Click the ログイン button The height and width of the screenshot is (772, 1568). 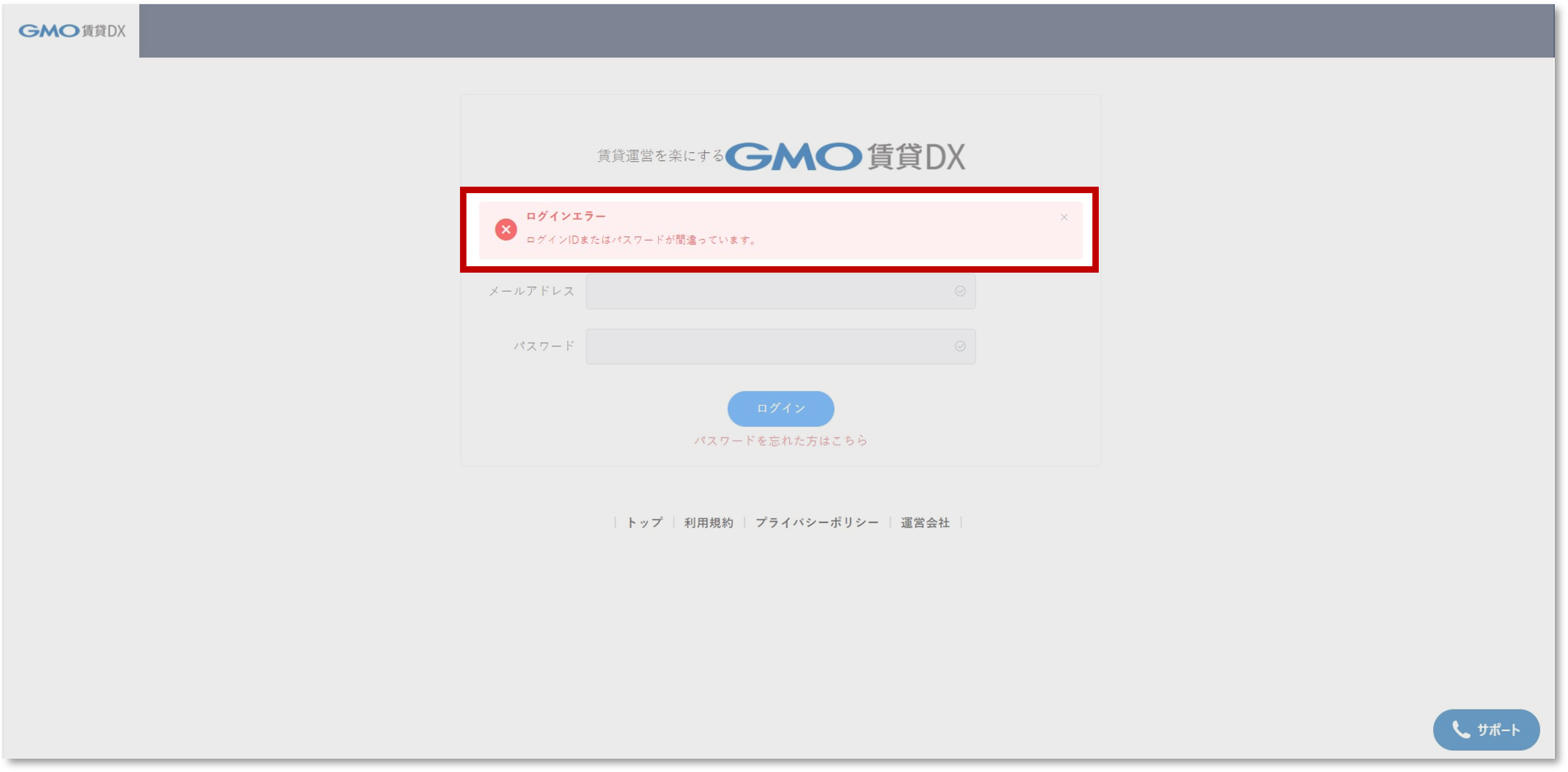pyautogui.click(x=780, y=408)
